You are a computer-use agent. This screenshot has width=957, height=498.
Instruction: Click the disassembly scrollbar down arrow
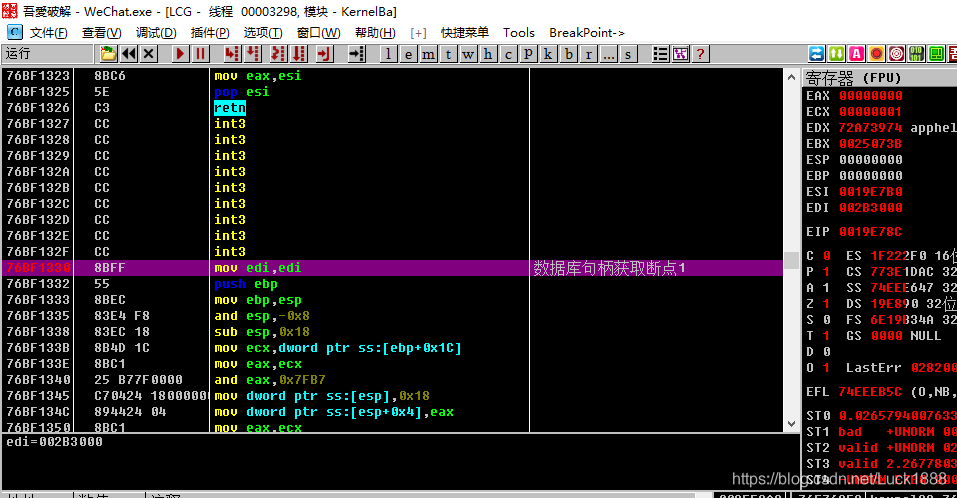[x=791, y=424]
